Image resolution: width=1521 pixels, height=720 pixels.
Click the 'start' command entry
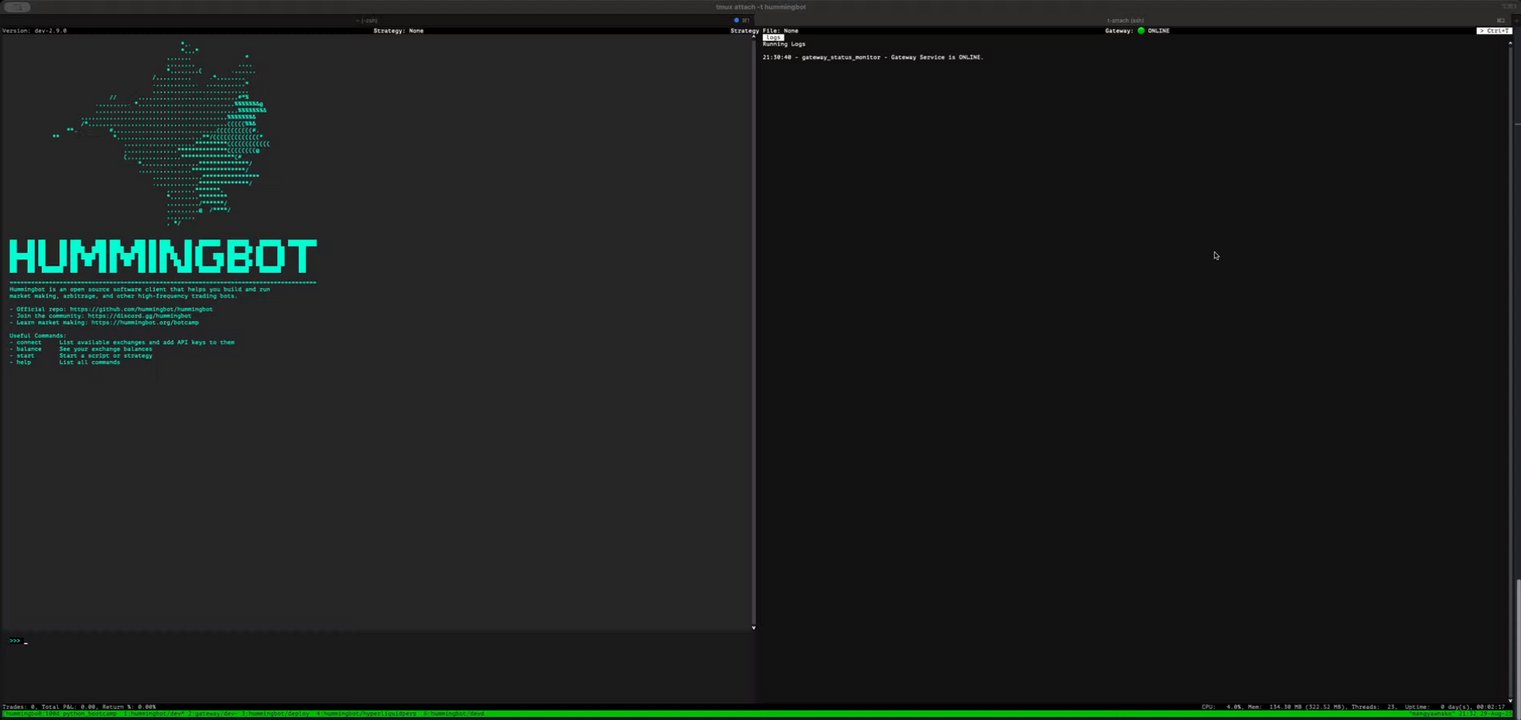25,355
